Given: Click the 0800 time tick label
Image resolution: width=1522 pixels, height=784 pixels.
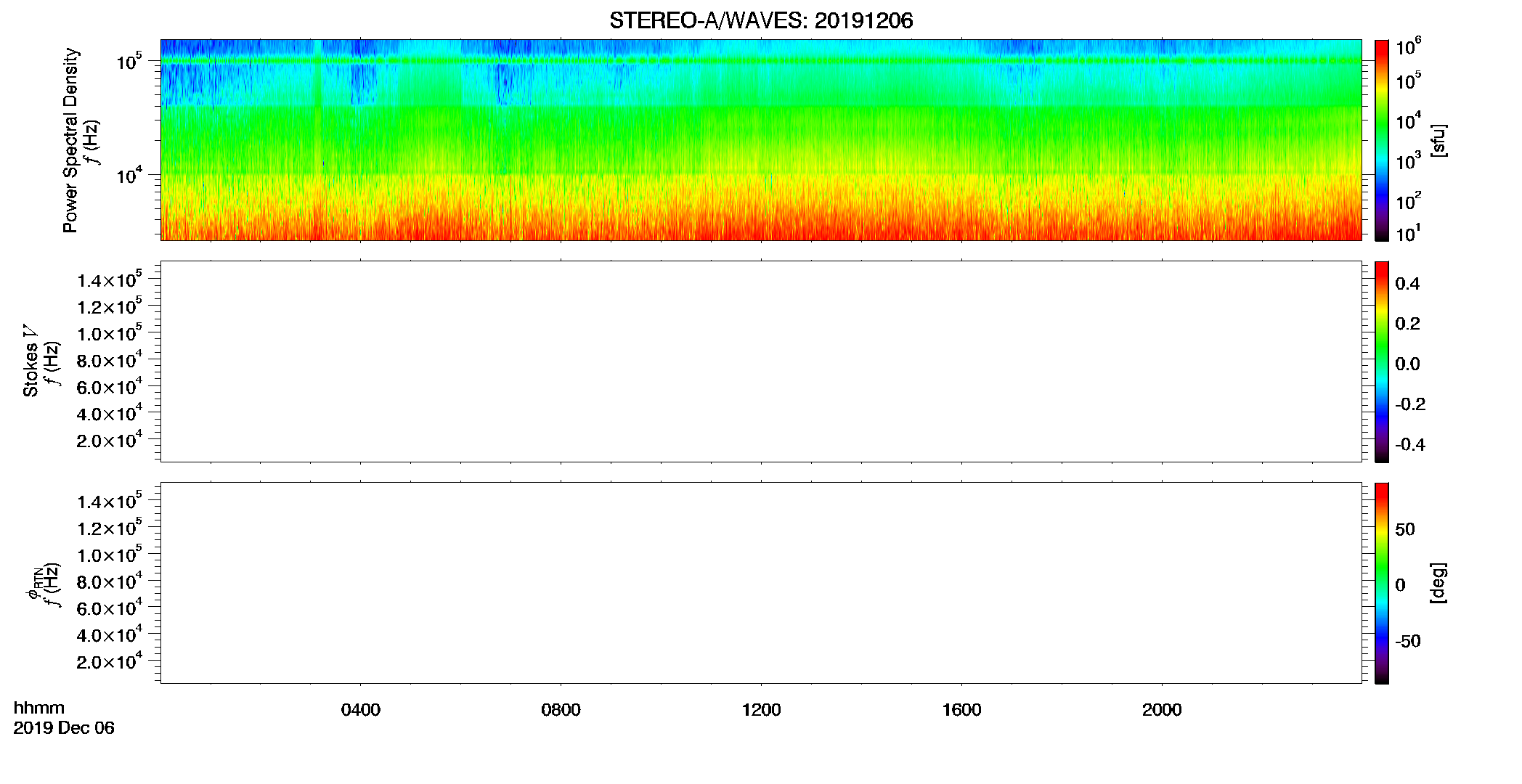Looking at the screenshot, I should click(x=561, y=710).
